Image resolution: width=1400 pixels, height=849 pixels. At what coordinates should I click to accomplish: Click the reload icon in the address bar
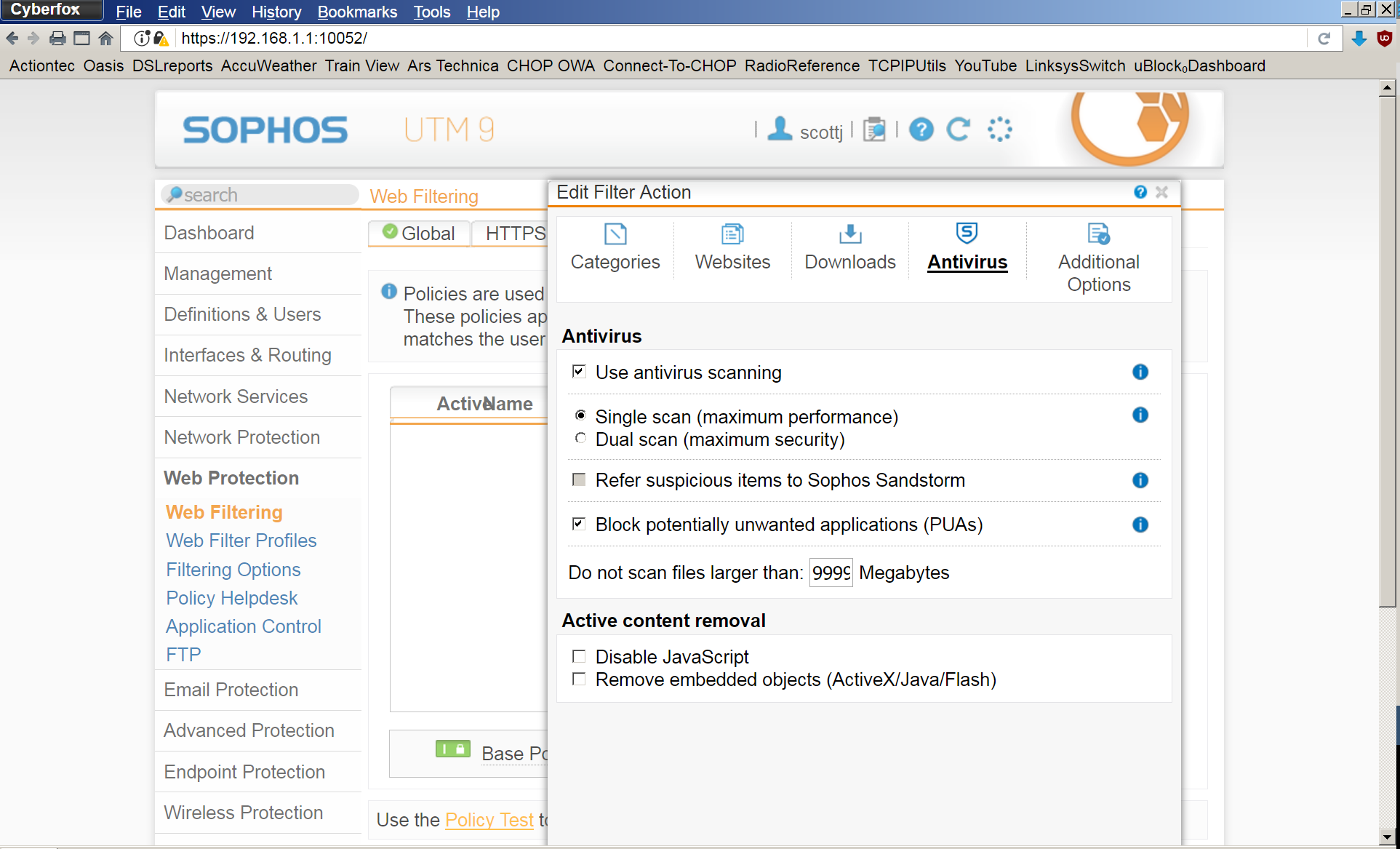[x=1324, y=38]
